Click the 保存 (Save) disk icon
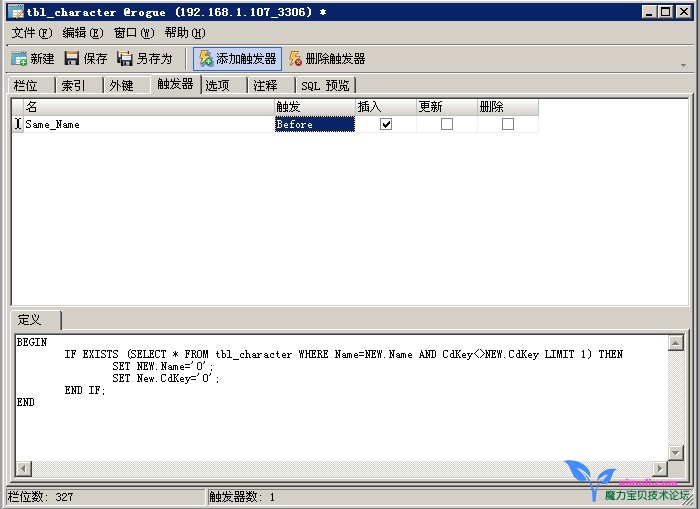The height and width of the screenshot is (509, 700). [72, 59]
